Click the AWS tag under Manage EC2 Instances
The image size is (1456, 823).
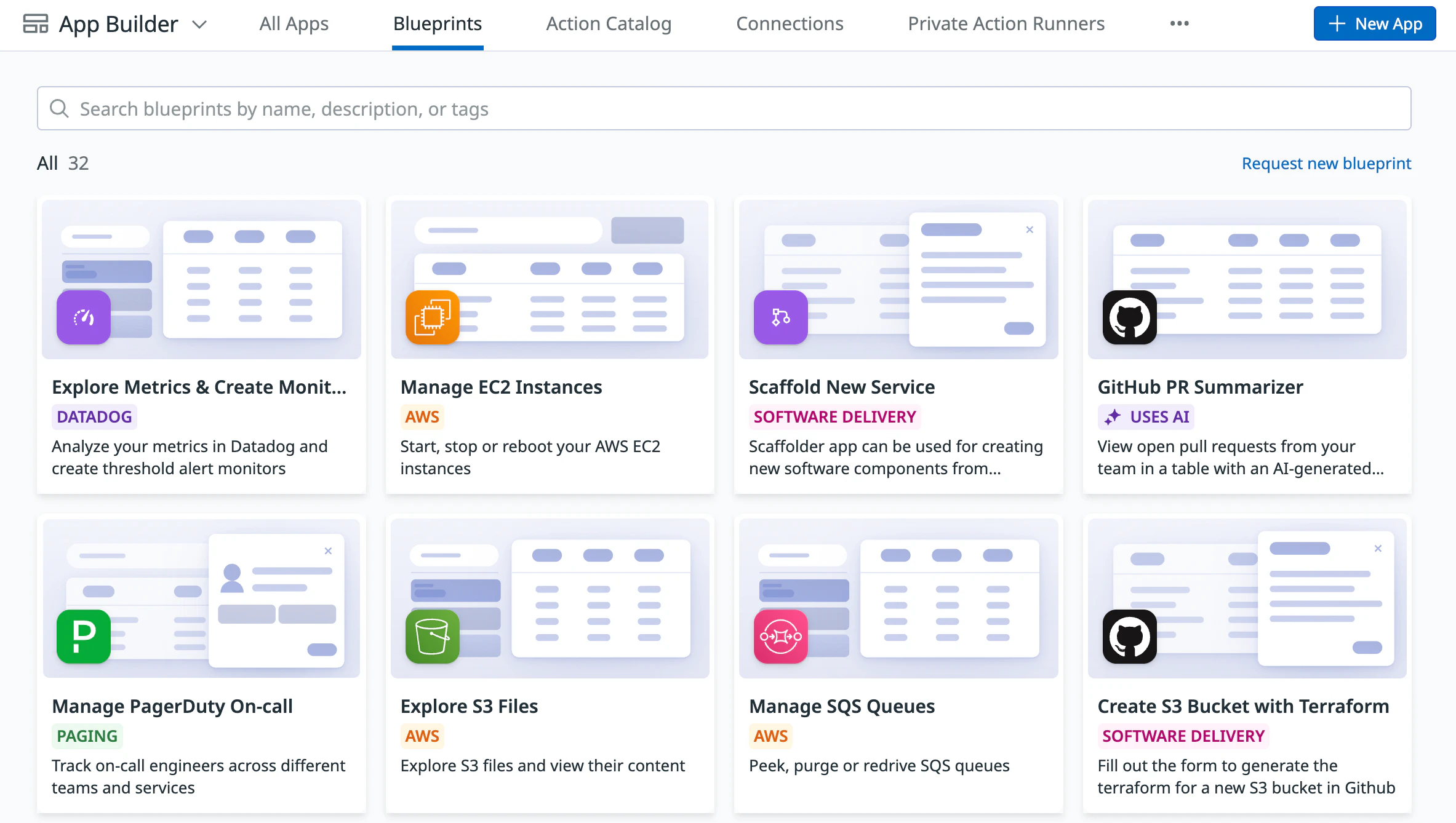point(422,417)
